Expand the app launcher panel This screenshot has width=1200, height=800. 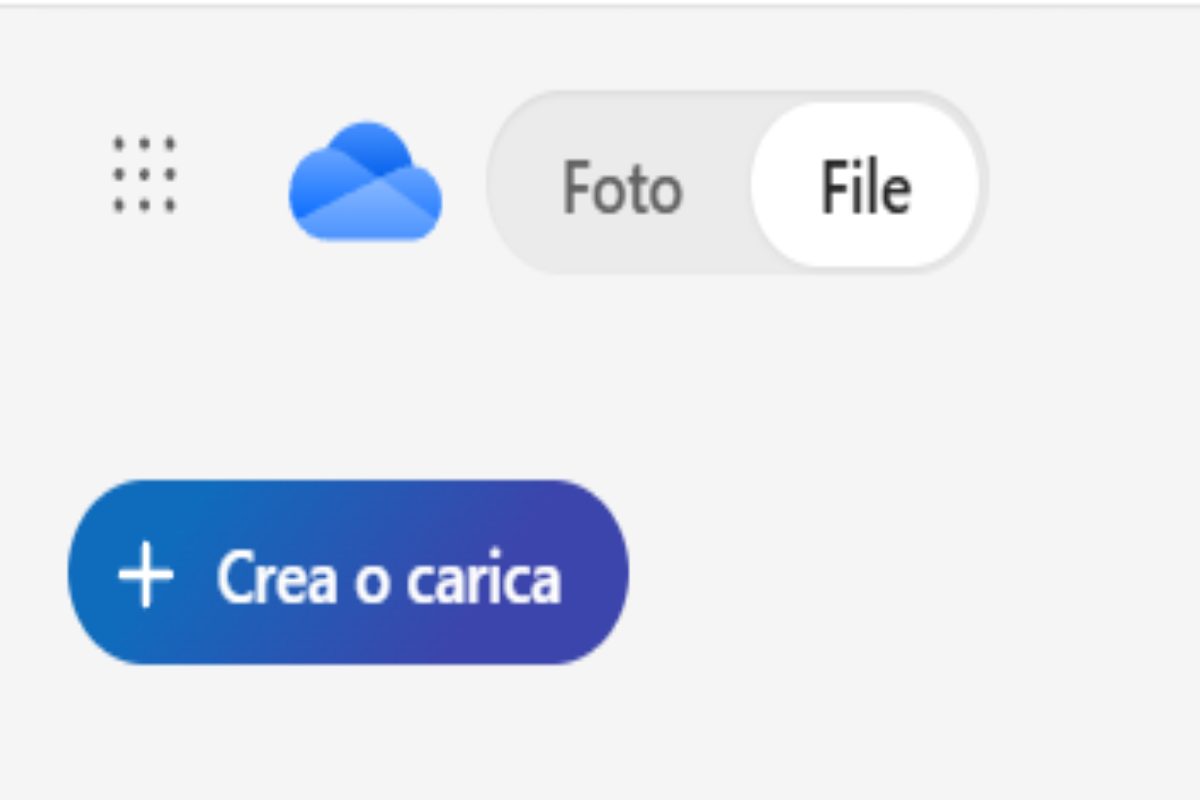(x=144, y=174)
